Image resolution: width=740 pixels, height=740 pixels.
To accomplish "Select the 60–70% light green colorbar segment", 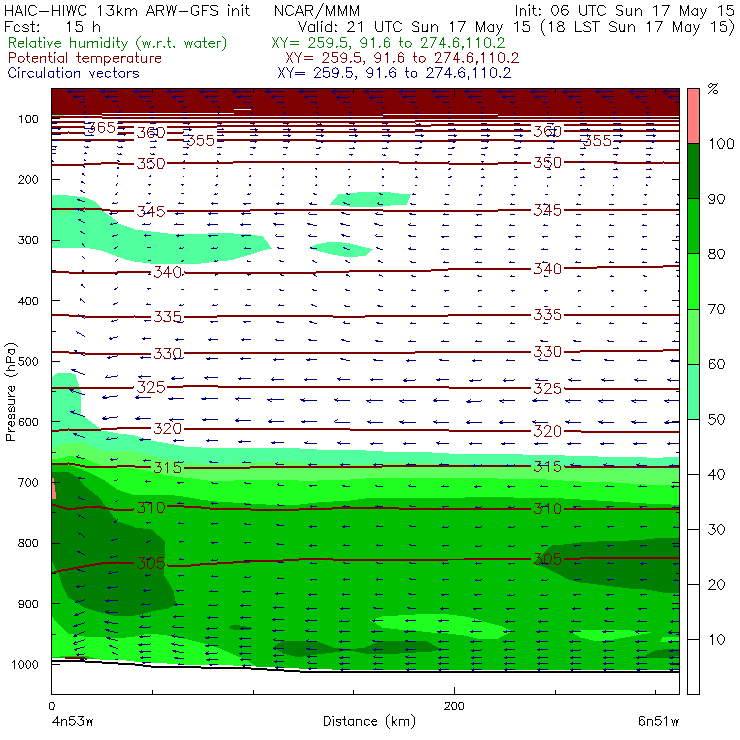I will pyautogui.click(x=693, y=336).
